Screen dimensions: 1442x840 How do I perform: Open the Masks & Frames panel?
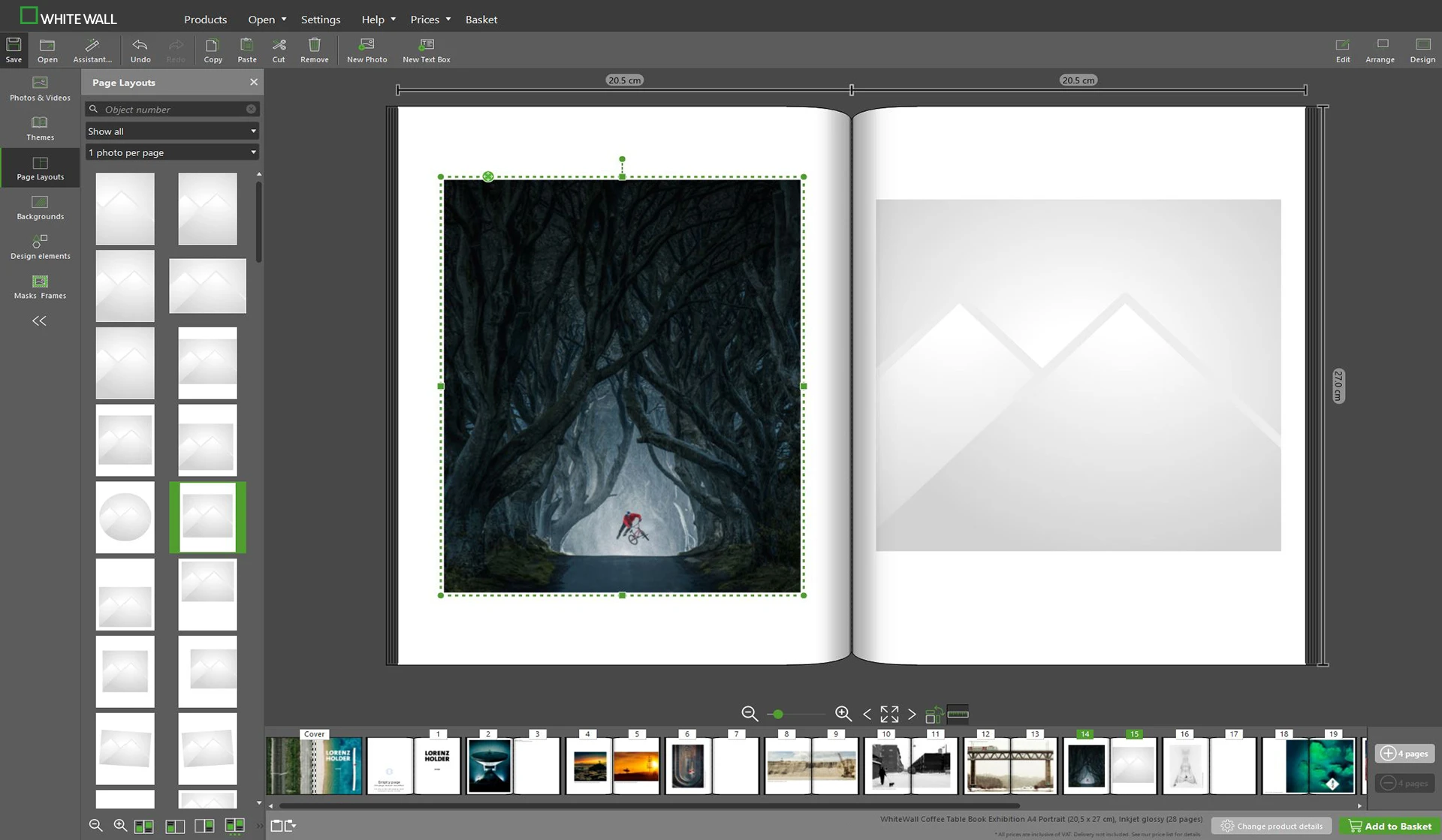click(x=40, y=287)
